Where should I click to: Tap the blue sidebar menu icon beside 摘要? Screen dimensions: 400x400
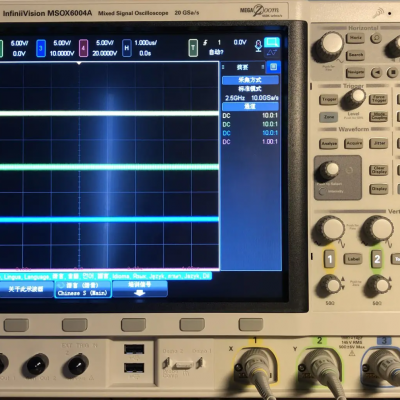(x=273, y=67)
